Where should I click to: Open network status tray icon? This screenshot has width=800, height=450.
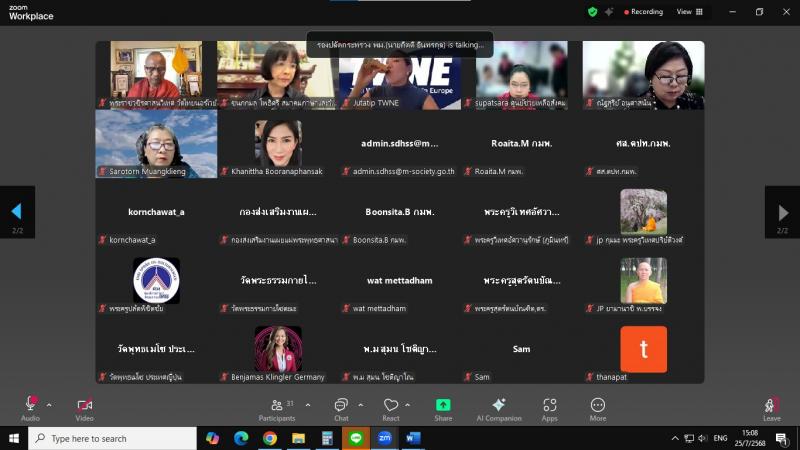click(689, 438)
